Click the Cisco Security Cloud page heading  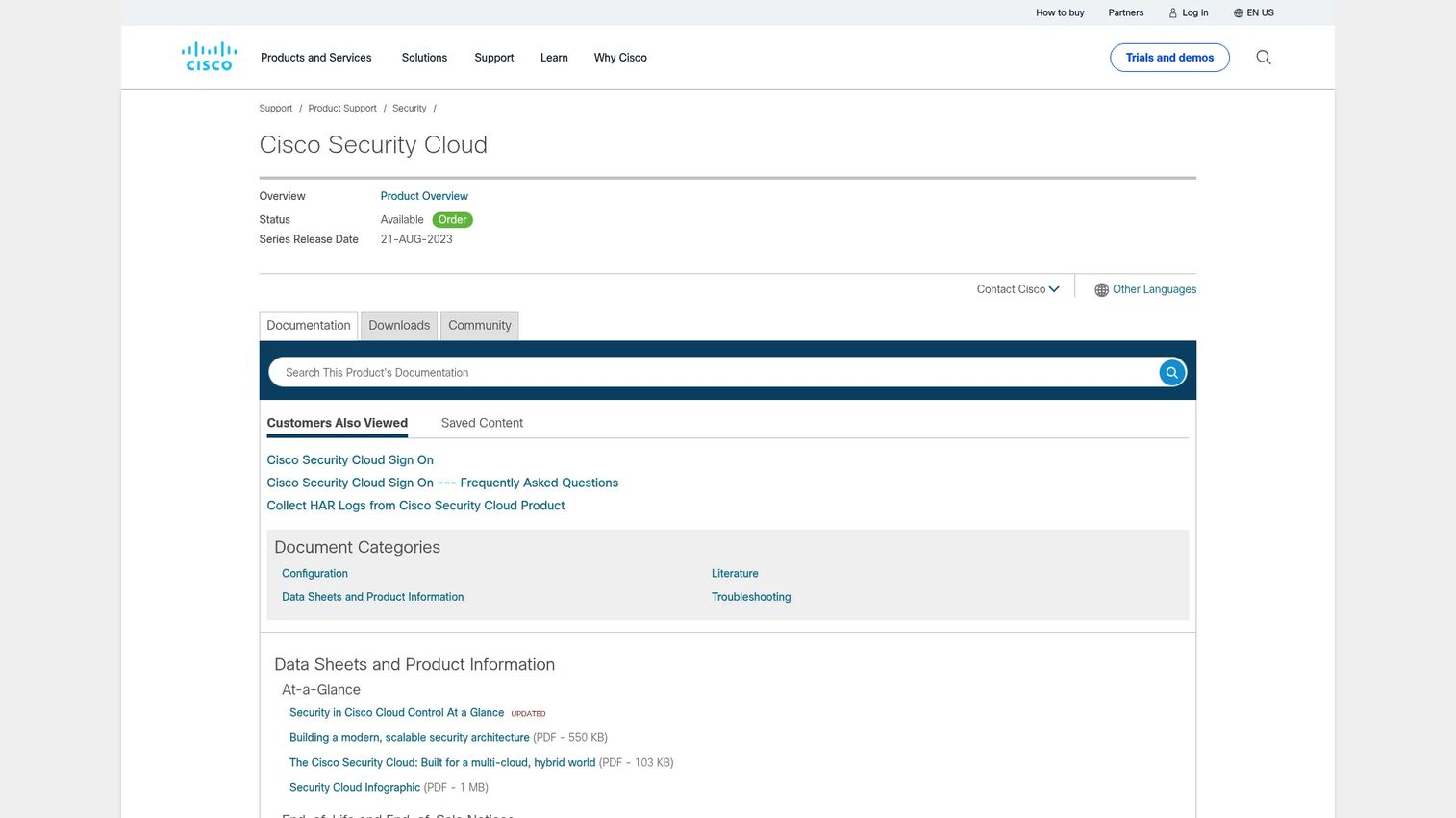pyautogui.click(x=373, y=145)
